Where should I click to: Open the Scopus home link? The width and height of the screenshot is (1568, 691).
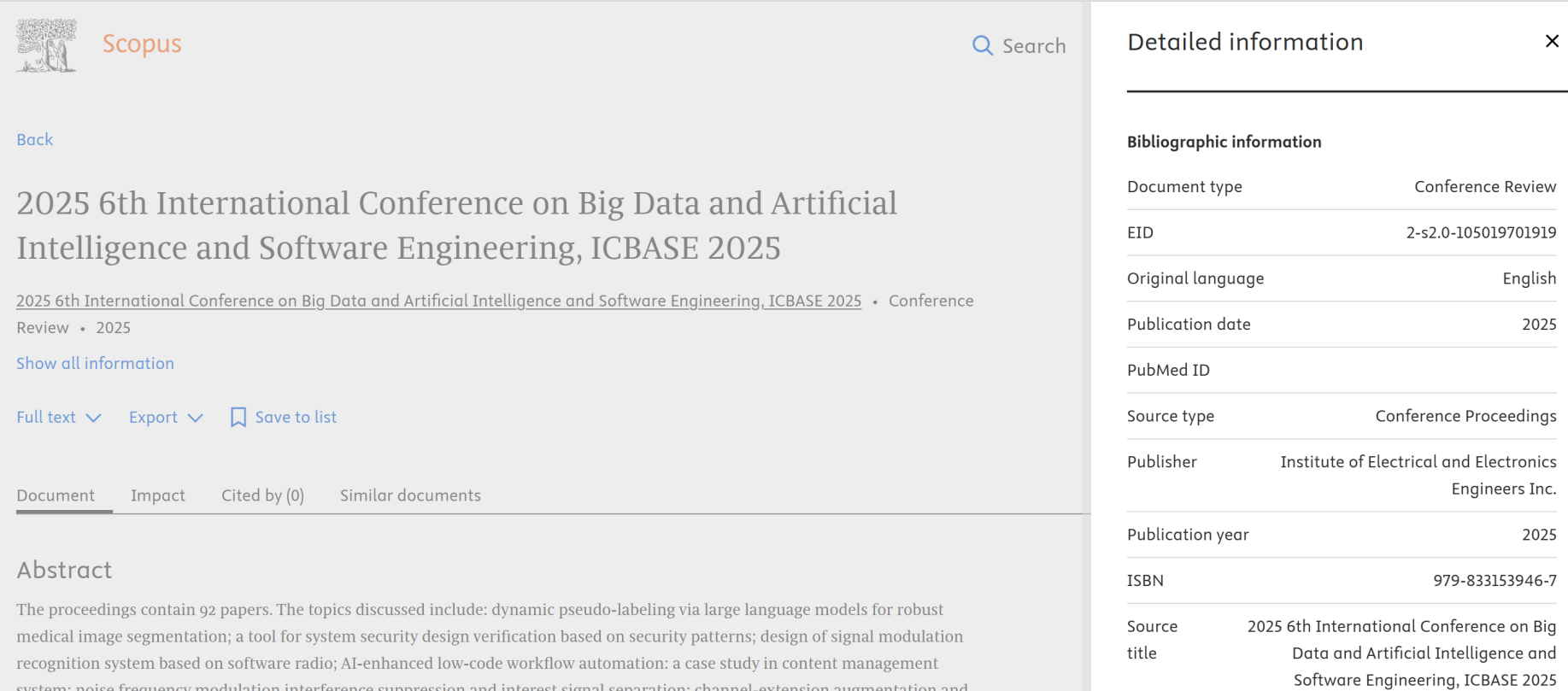pos(142,44)
